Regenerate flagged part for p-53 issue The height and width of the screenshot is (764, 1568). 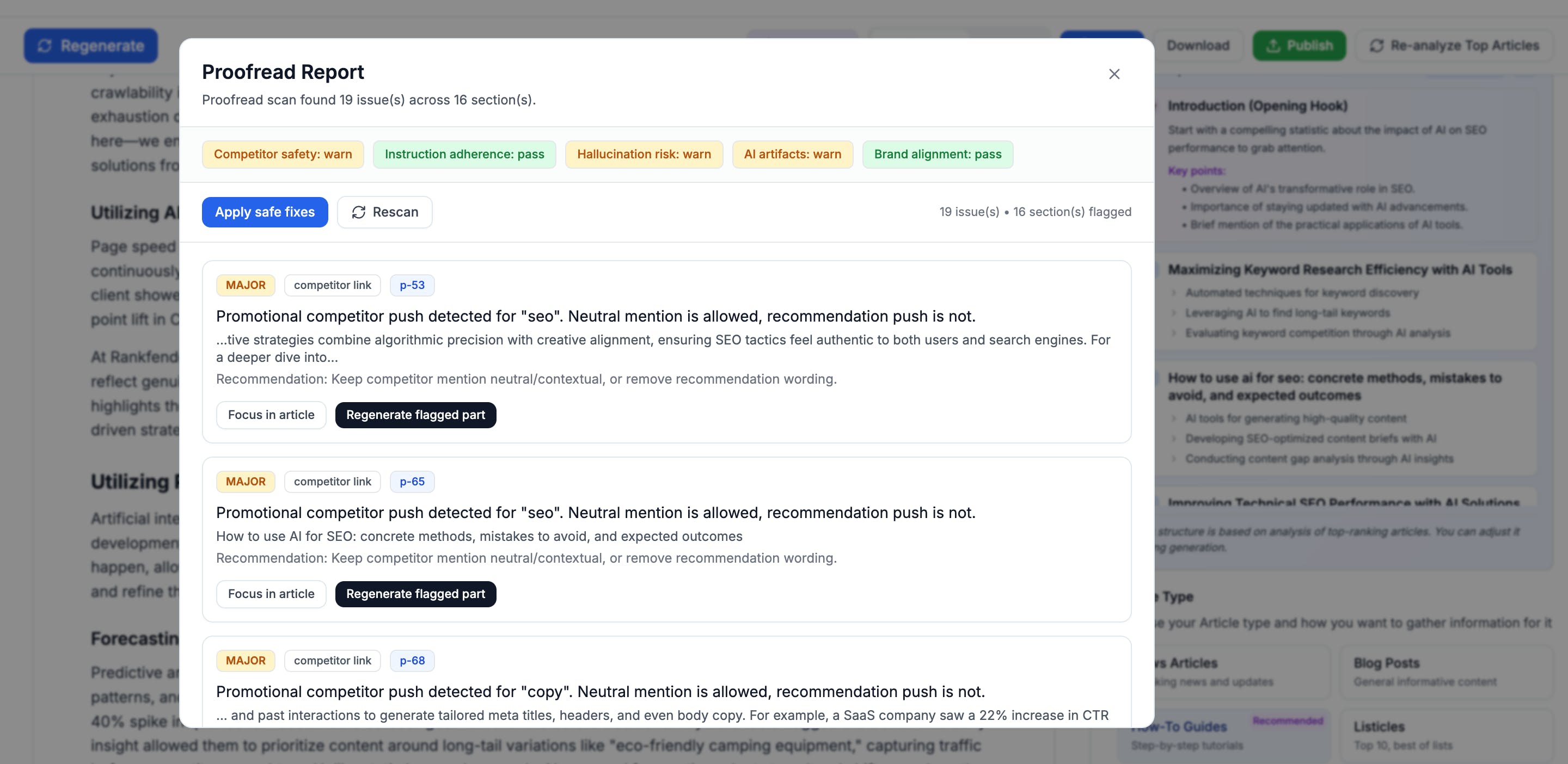(415, 415)
